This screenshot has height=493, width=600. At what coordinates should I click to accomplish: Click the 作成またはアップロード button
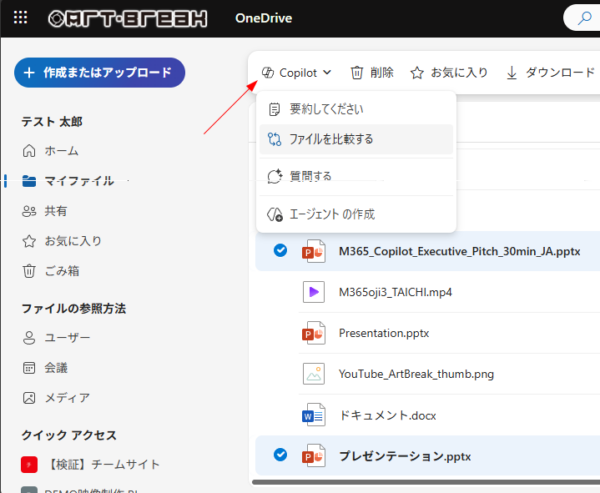coord(99,73)
